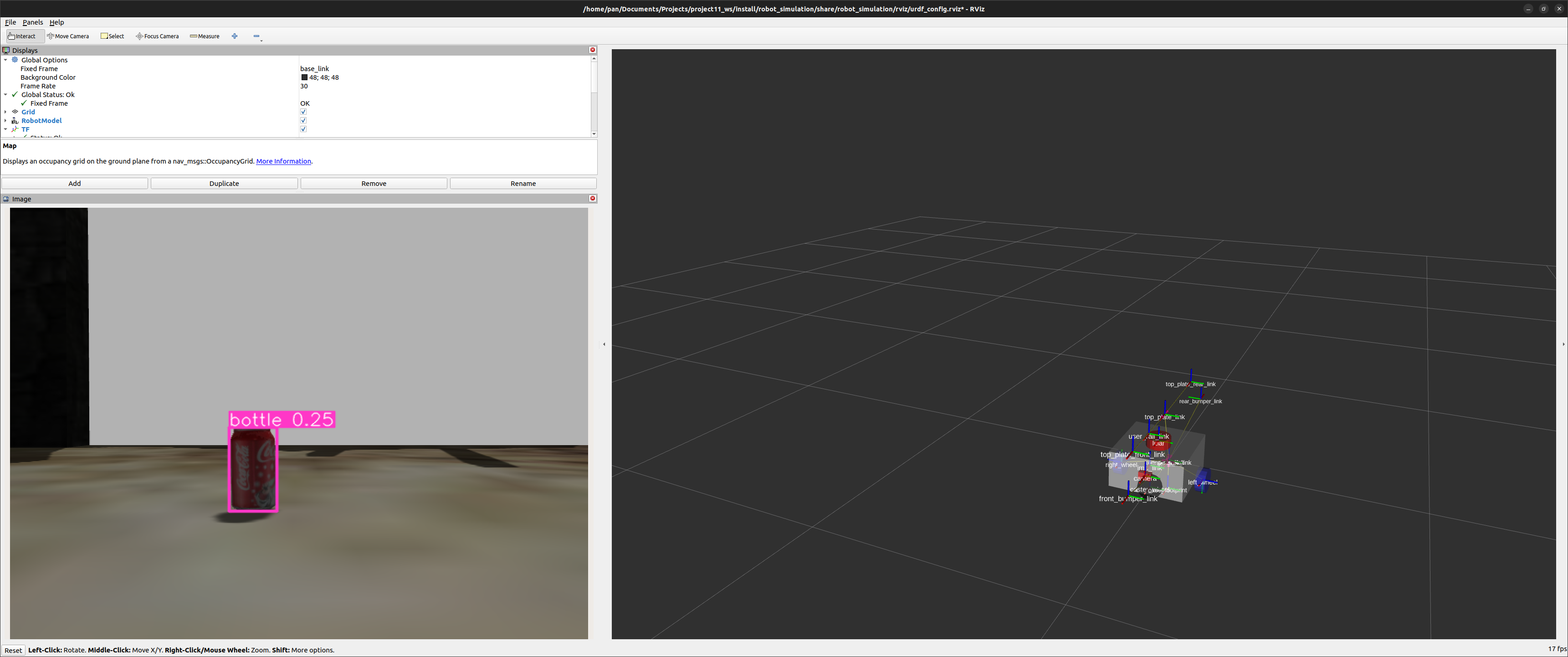Click the Global Status green checkmark
Image resolution: width=1568 pixels, height=657 pixels.
pyautogui.click(x=15, y=94)
